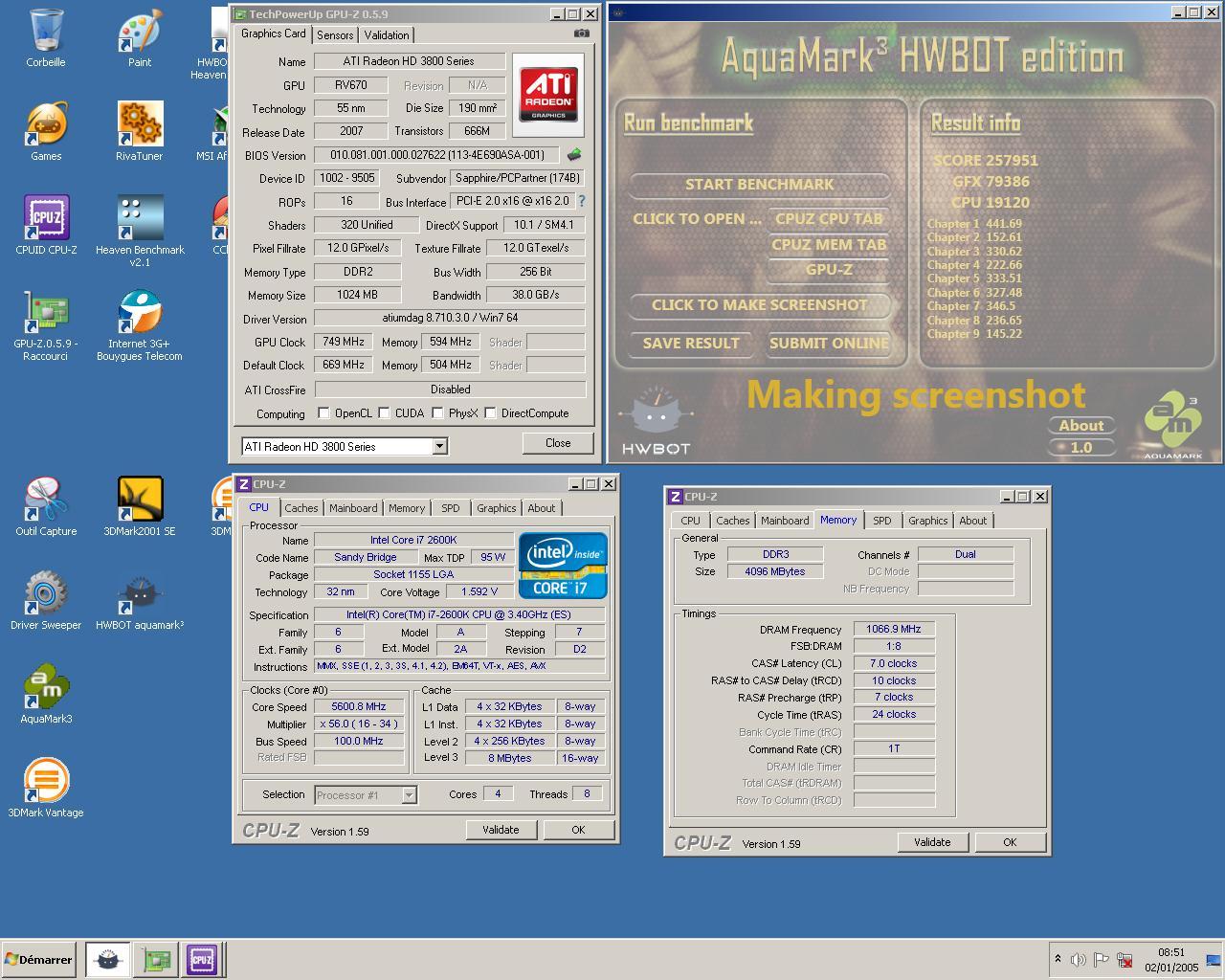Launch Heaven Benchmark v2.1 shortcut
This screenshot has height=980, width=1225.
pyautogui.click(x=140, y=231)
